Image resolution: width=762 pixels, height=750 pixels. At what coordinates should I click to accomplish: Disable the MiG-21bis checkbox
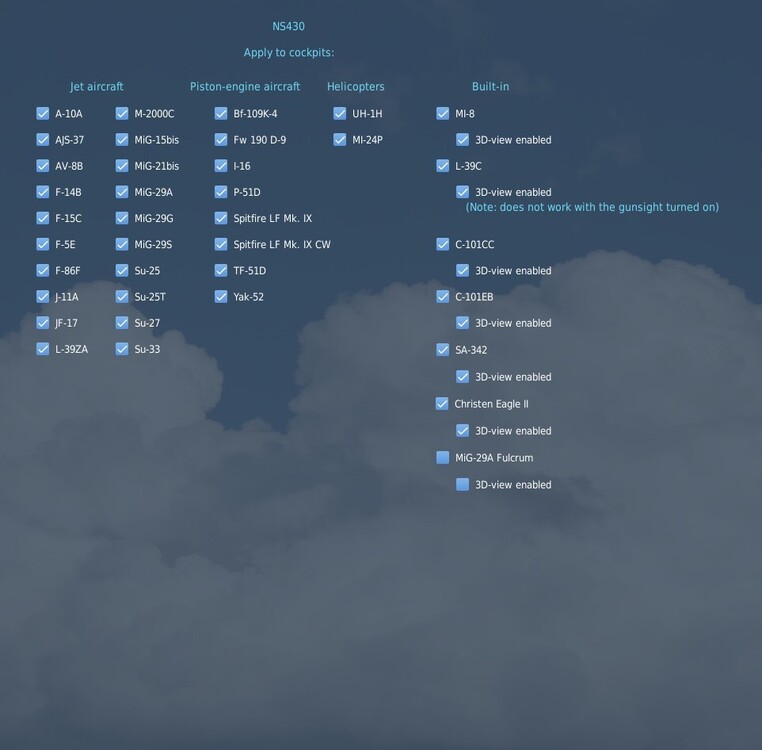click(122, 166)
